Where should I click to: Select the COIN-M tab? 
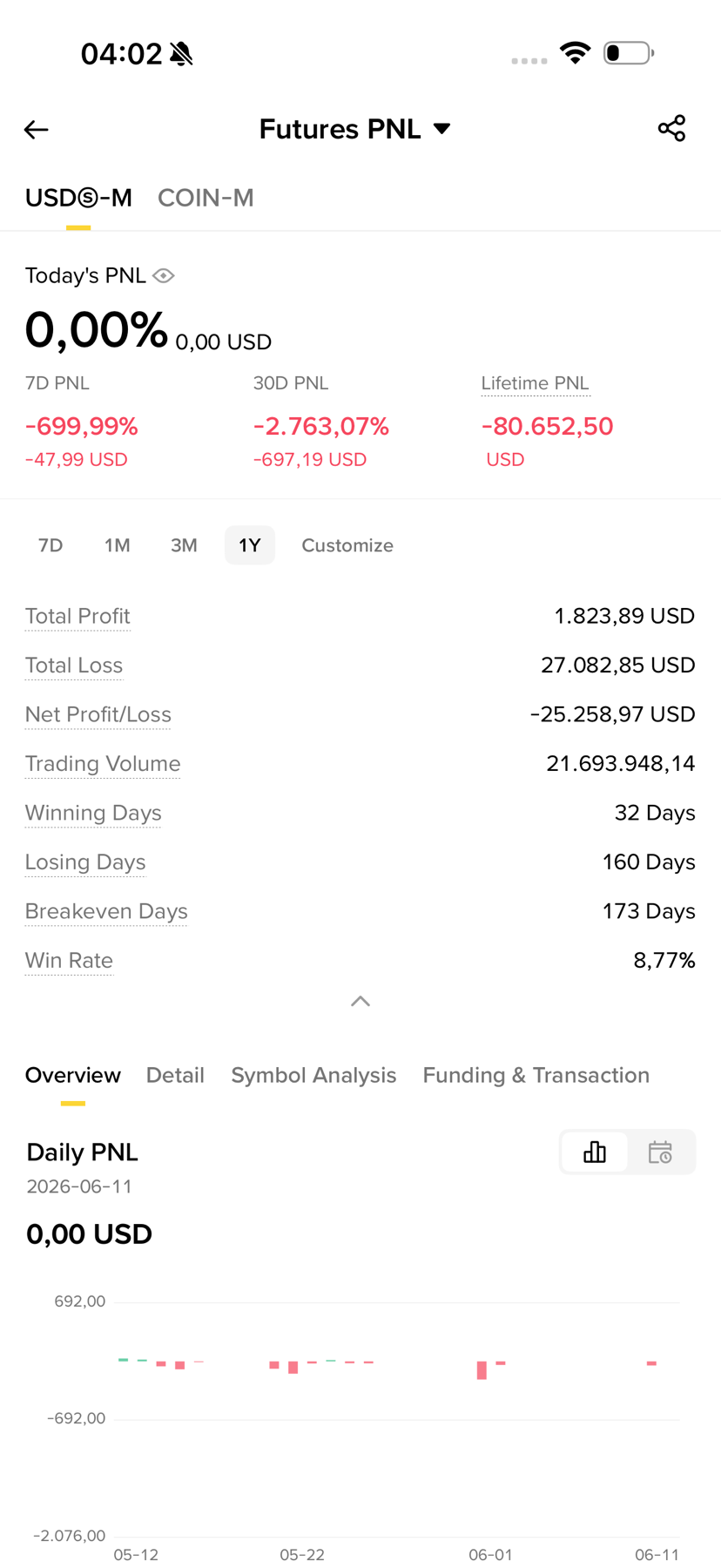tap(206, 198)
